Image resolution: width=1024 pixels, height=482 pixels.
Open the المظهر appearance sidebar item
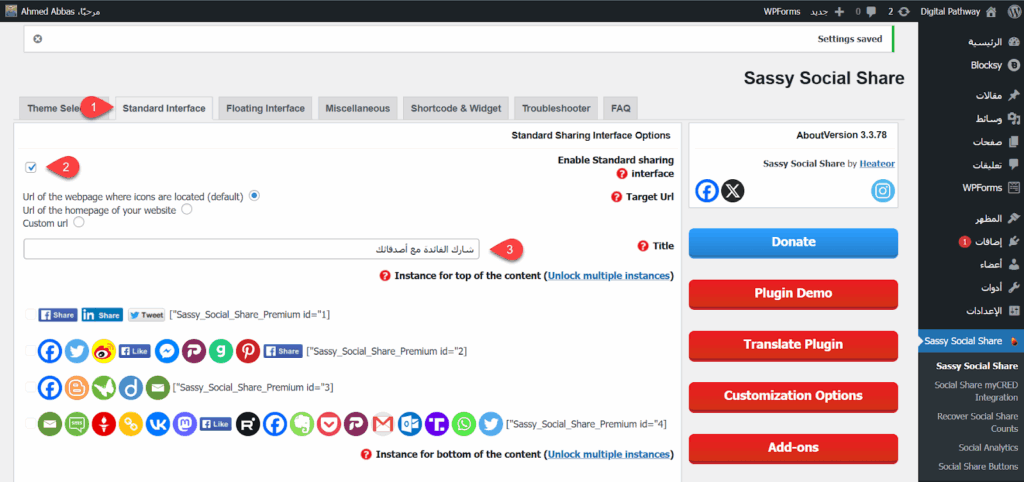pos(996,218)
